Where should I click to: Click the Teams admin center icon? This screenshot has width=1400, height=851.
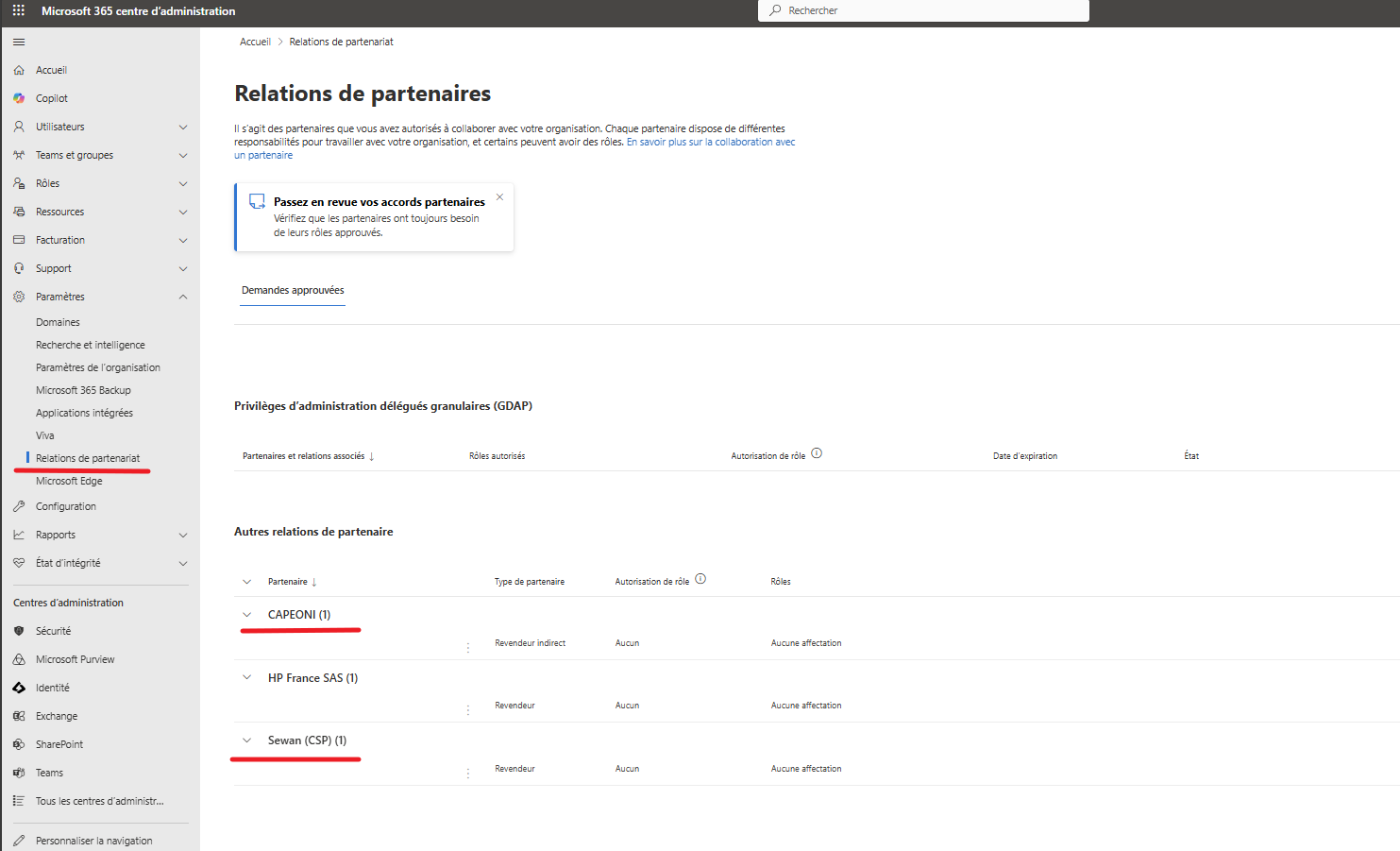tap(19, 773)
